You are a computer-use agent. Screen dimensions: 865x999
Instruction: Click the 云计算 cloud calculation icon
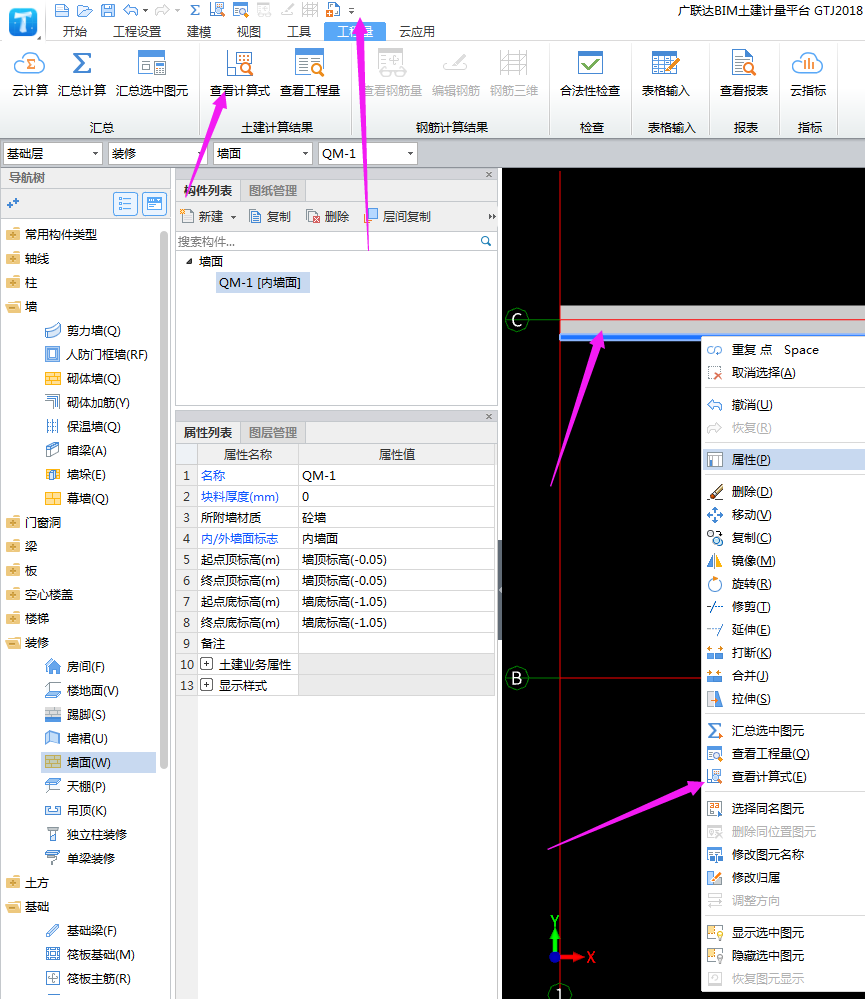[29, 64]
